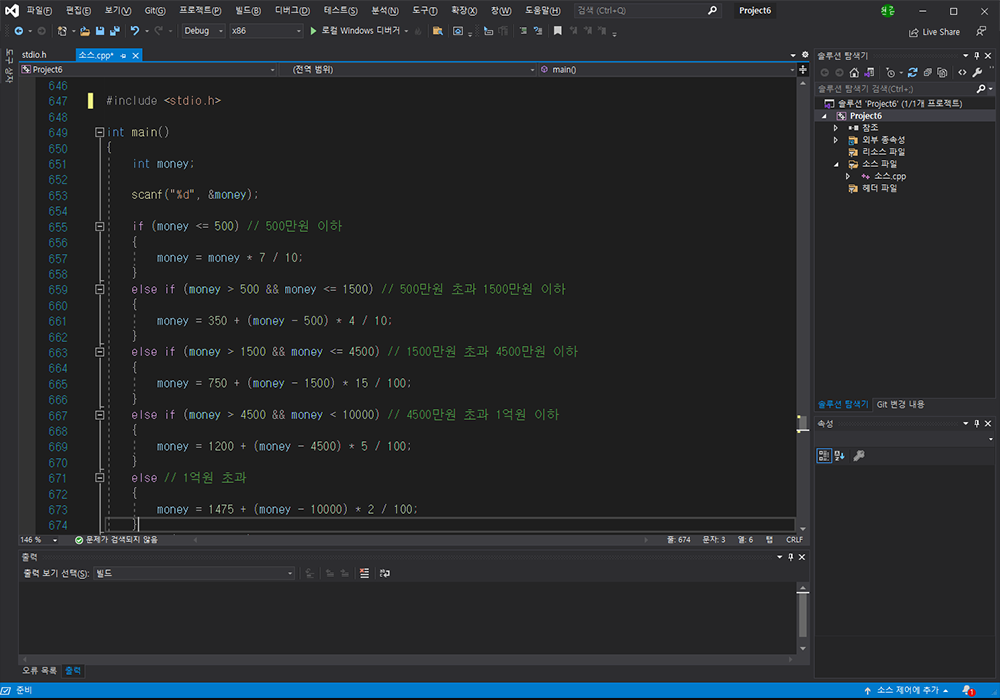Click the Pending Changes Filter clock icon

(891, 73)
